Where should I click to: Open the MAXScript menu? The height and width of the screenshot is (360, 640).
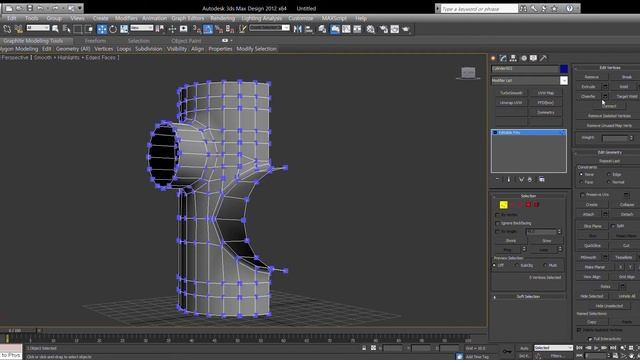coord(334,18)
